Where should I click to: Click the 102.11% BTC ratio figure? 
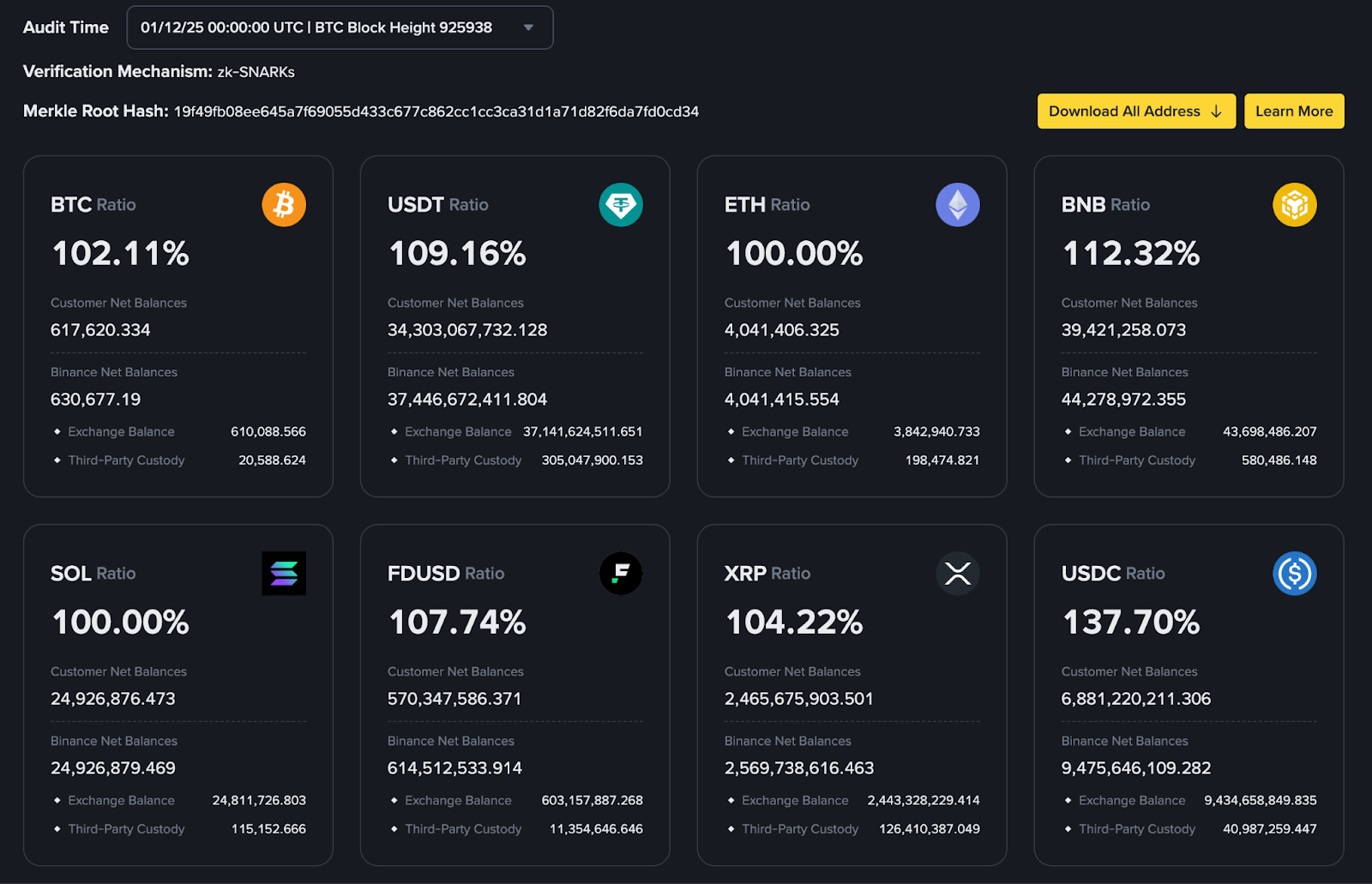coord(120,253)
